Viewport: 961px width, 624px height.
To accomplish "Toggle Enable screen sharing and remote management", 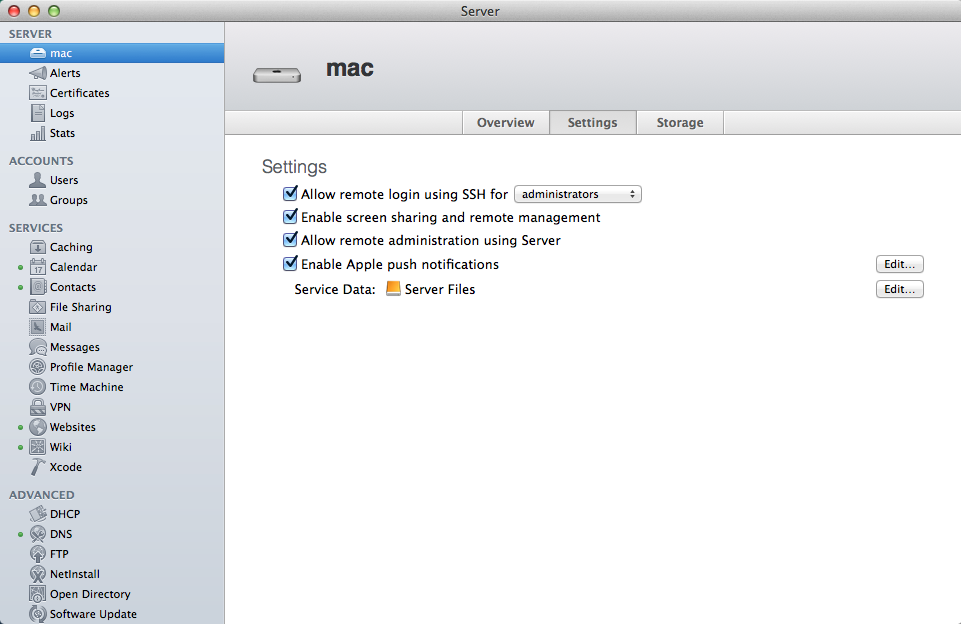I will (x=291, y=216).
